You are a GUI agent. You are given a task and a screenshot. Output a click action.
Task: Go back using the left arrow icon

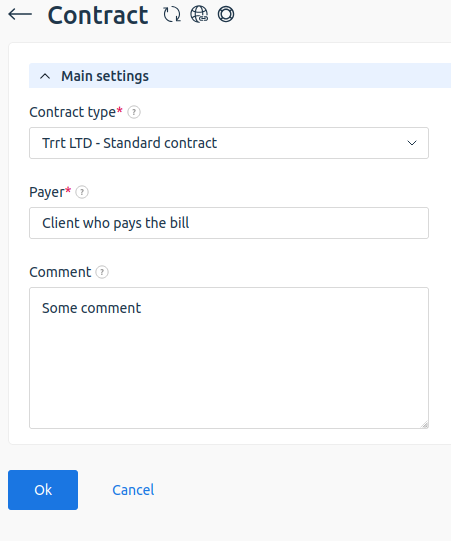pos(20,14)
